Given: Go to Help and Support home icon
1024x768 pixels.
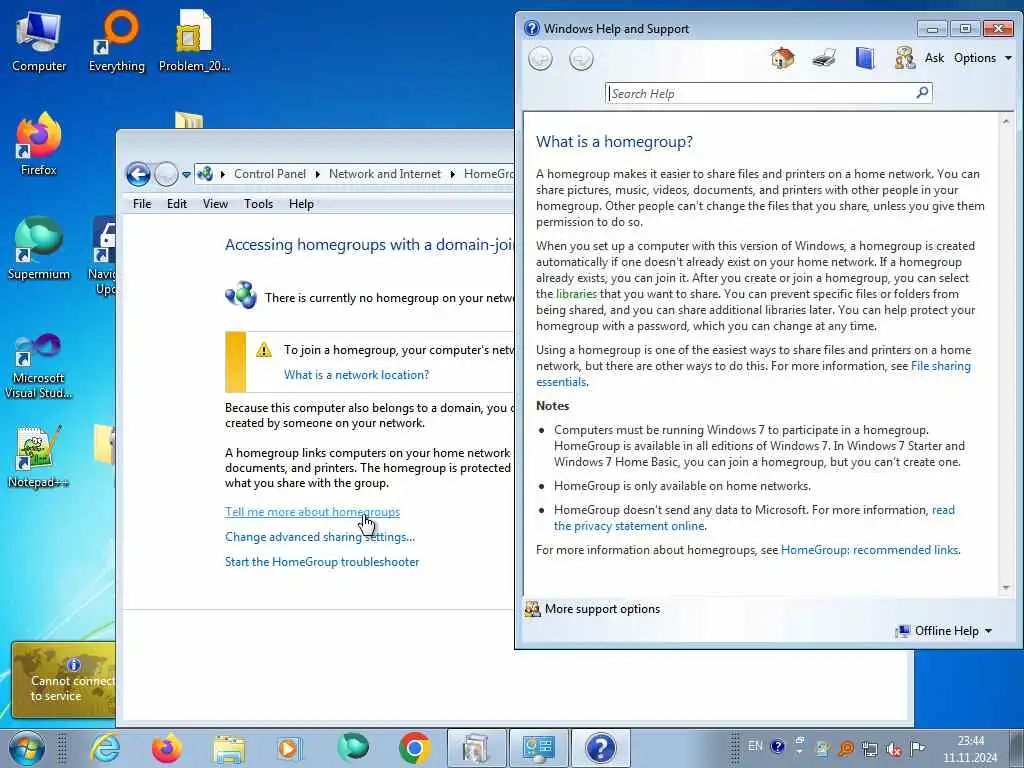Looking at the screenshot, I should click(x=782, y=58).
